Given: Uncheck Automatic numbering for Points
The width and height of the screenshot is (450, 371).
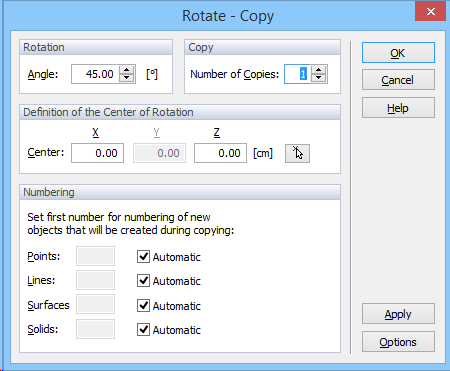Looking at the screenshot, I should click(143, 257).
